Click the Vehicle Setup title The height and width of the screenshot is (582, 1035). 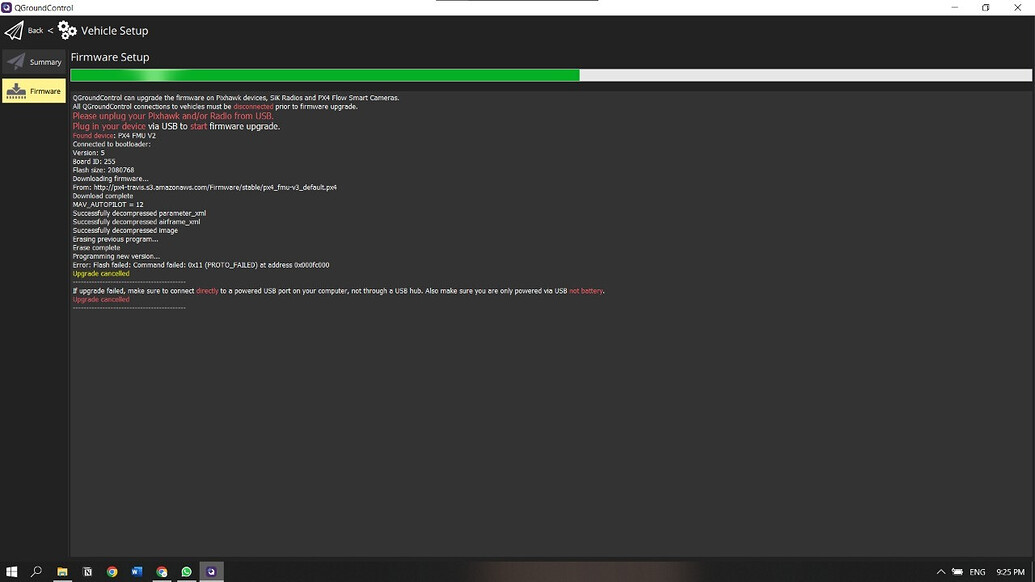click(114, 31)
